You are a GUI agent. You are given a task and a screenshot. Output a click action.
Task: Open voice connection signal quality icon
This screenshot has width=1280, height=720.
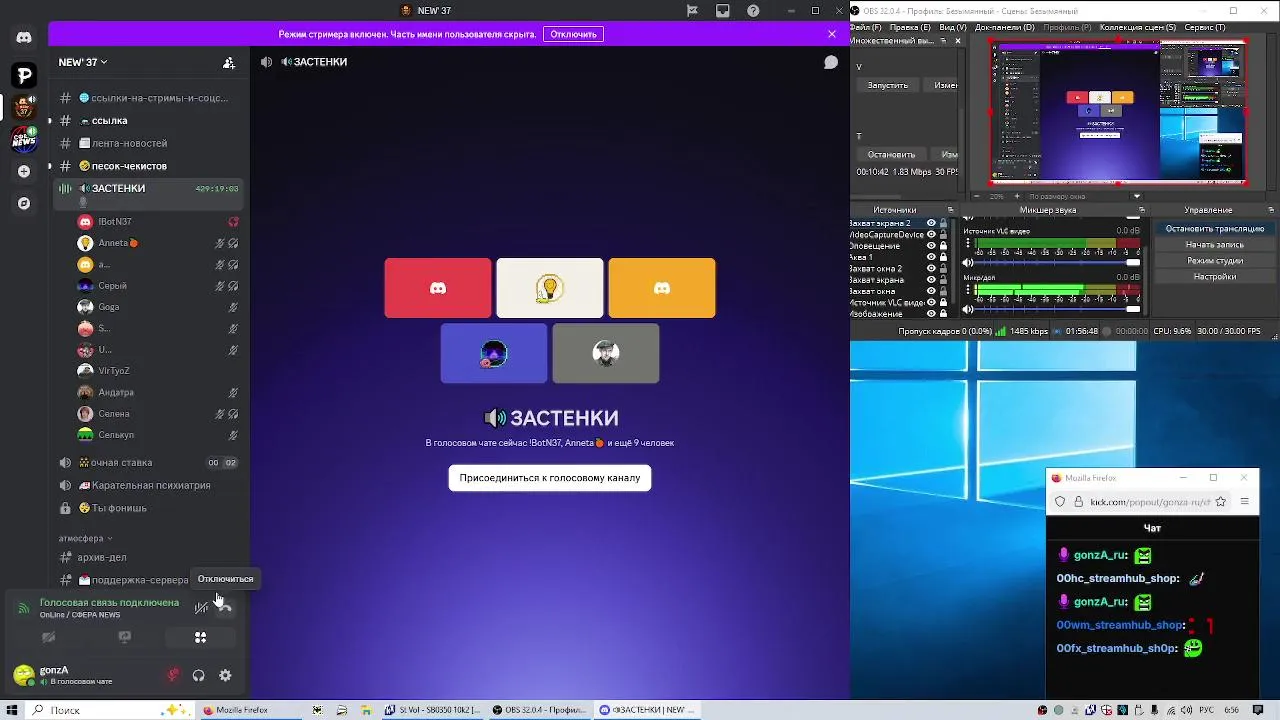click(23, 607)
